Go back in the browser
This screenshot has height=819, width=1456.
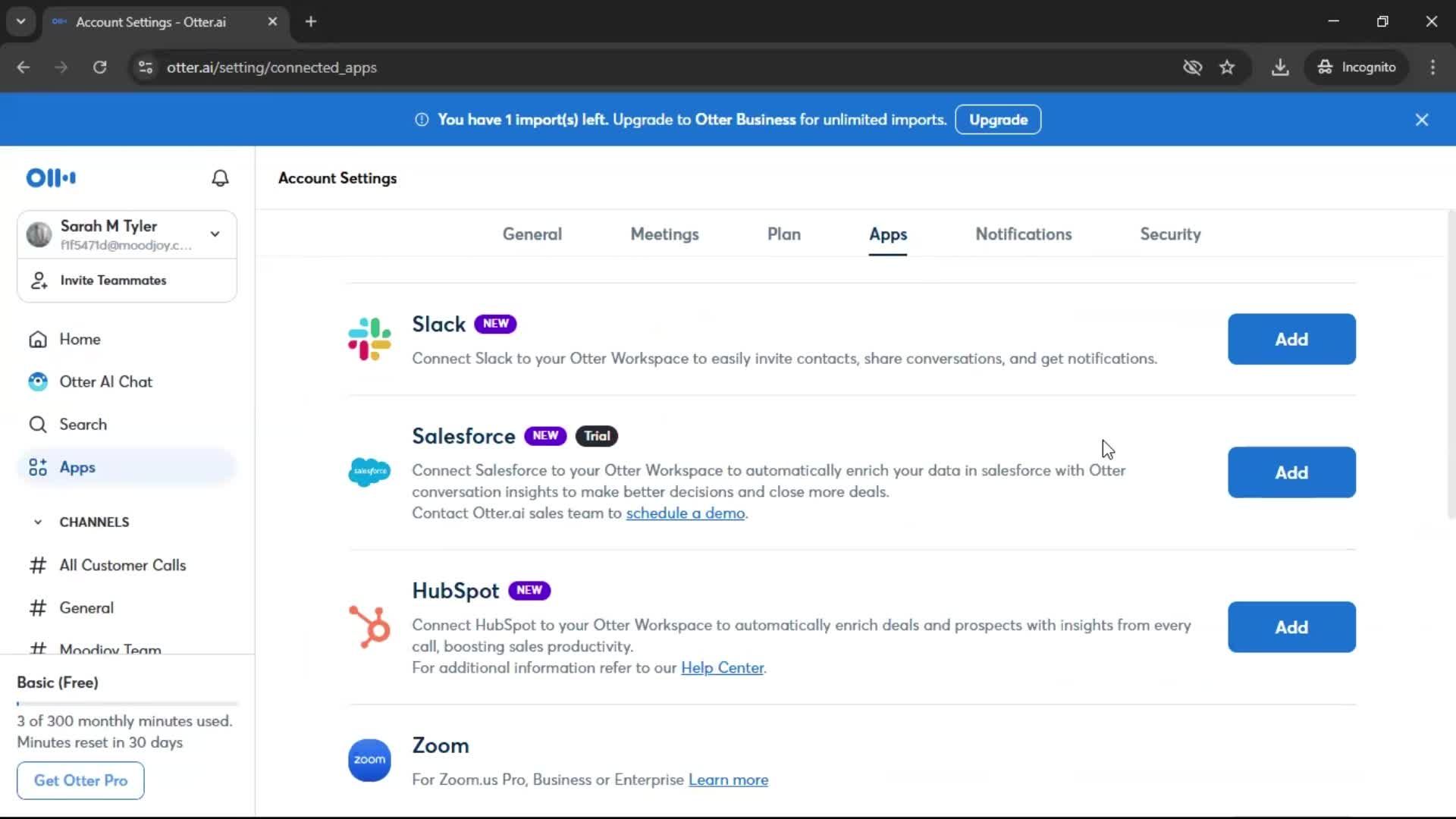(x=24, y=67)
